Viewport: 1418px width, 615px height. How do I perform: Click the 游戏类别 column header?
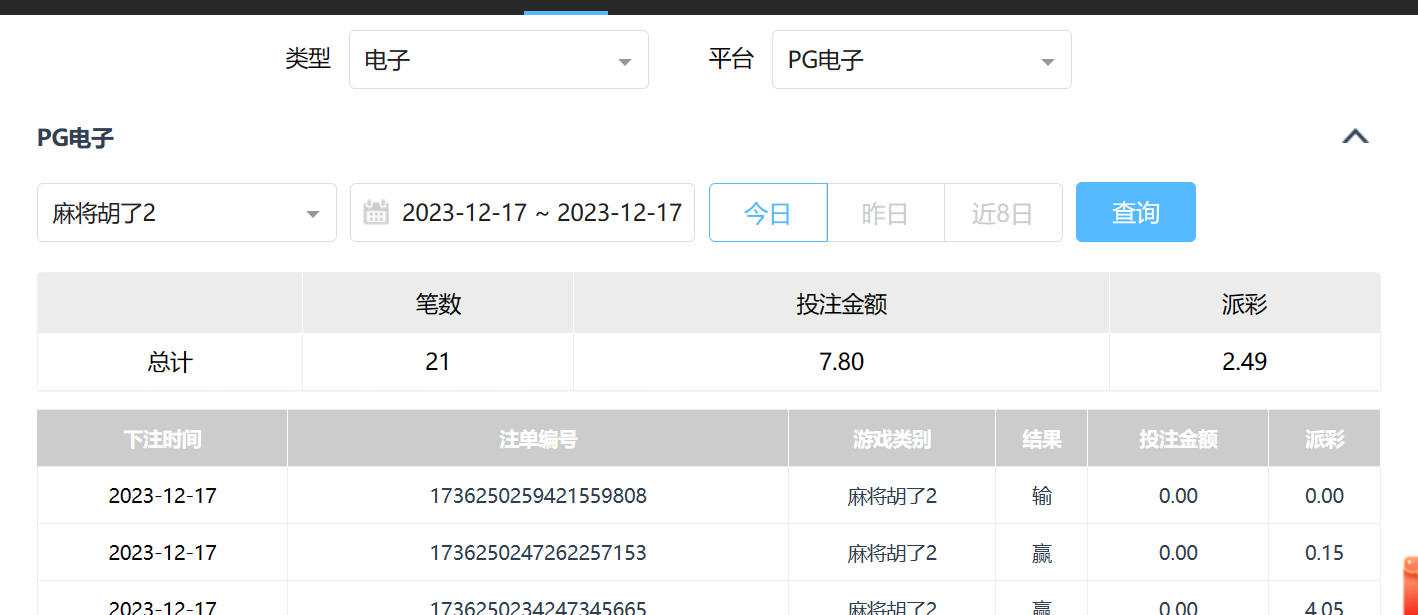(891, 439)
